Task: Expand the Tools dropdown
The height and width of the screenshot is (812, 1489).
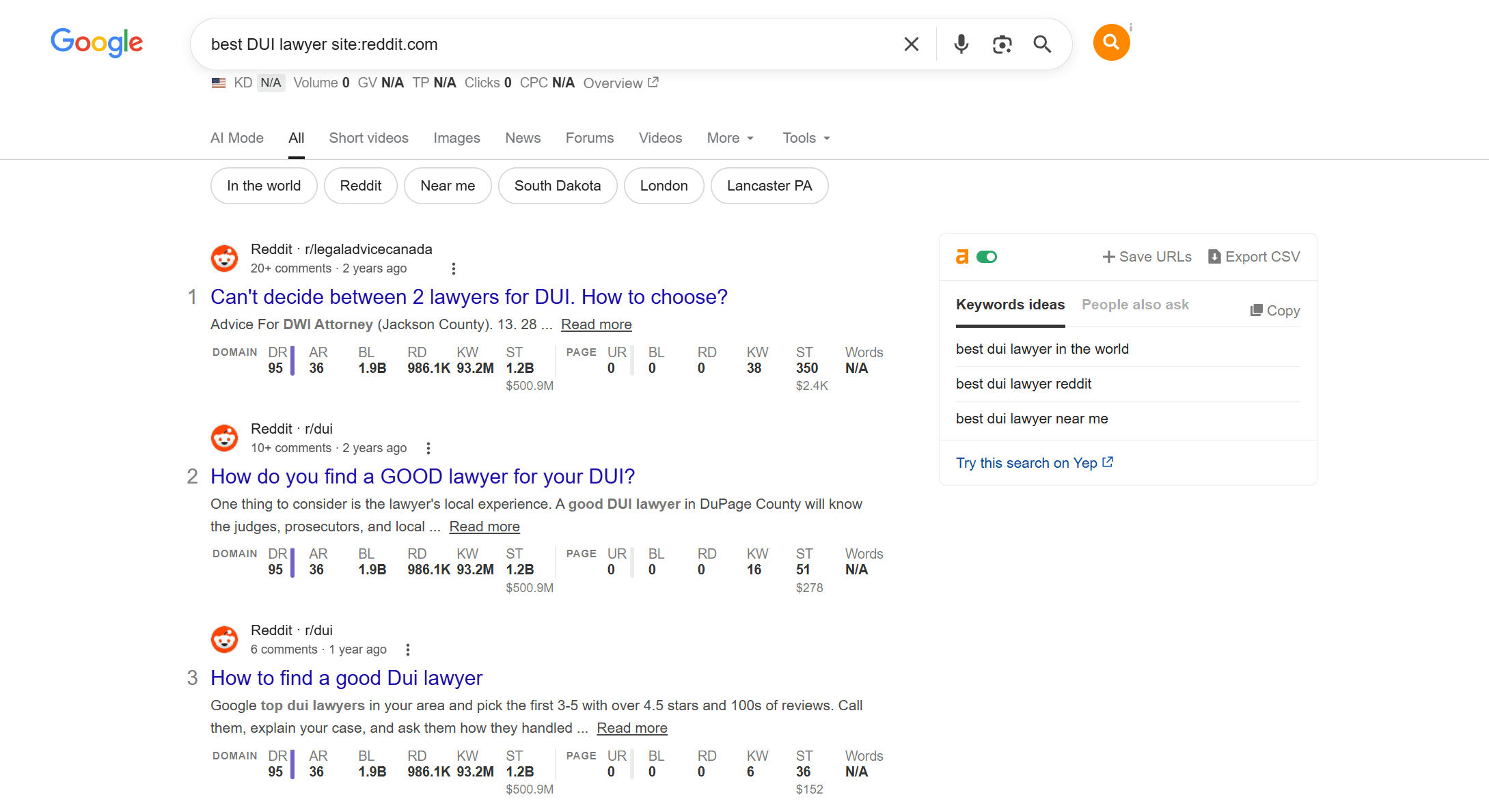Action: tap(806, 138)
